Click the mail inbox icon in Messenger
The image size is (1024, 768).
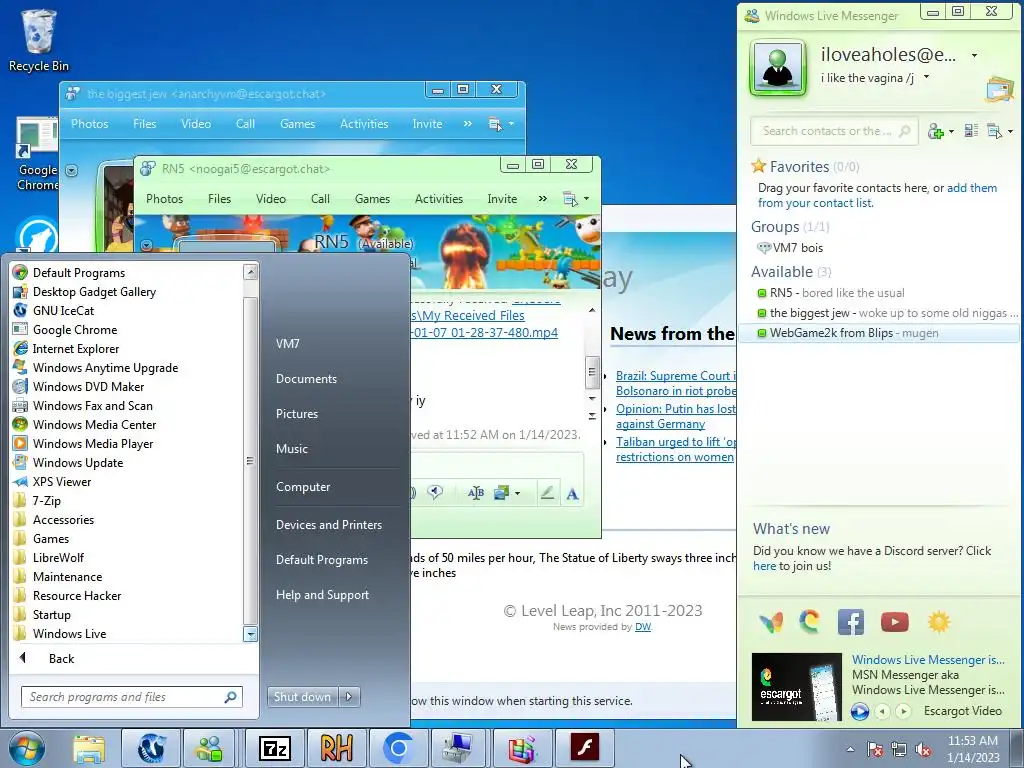tap(999, 89)
